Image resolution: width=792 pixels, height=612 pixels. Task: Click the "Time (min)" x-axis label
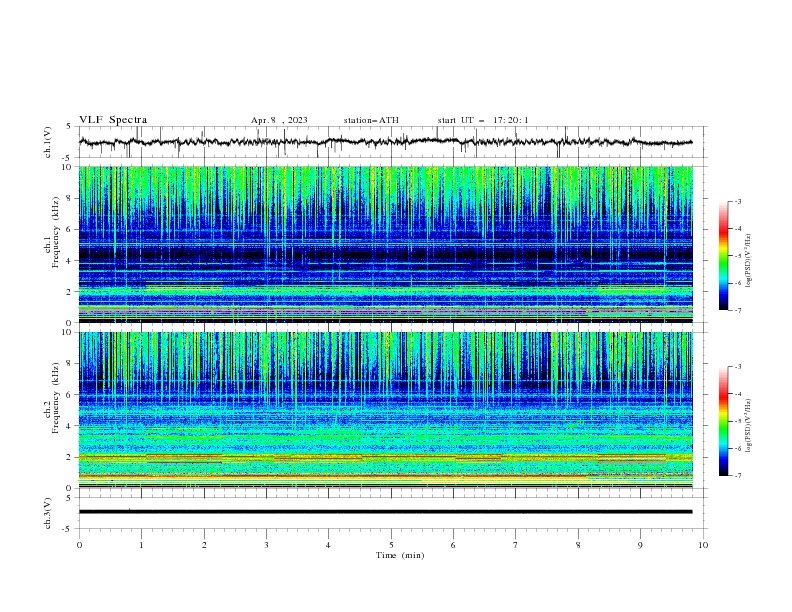400,555
